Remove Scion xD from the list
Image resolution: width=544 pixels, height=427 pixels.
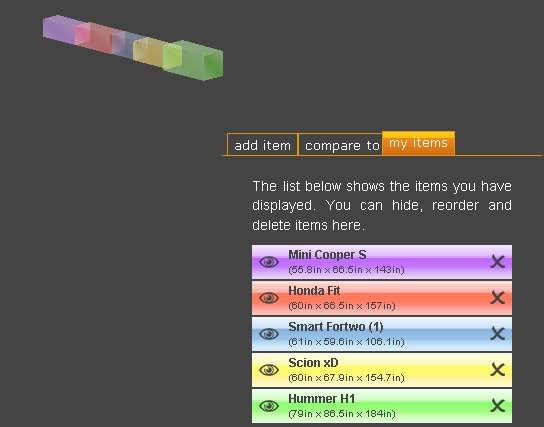tap(498, 370)
